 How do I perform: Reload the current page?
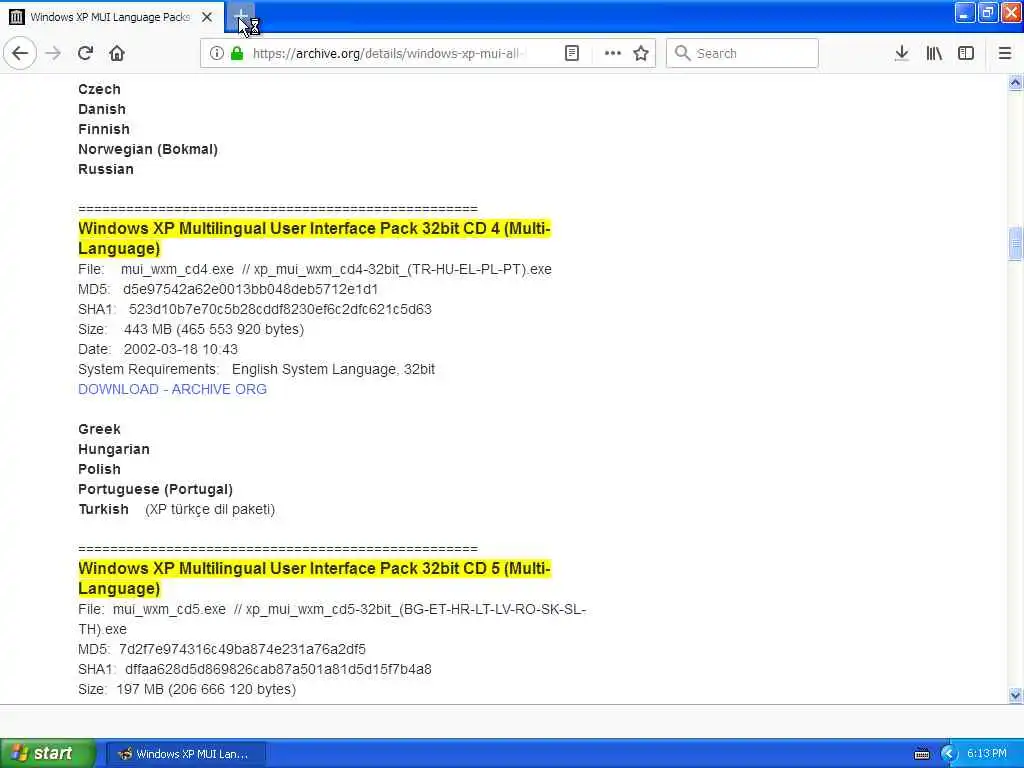point(86,53)
